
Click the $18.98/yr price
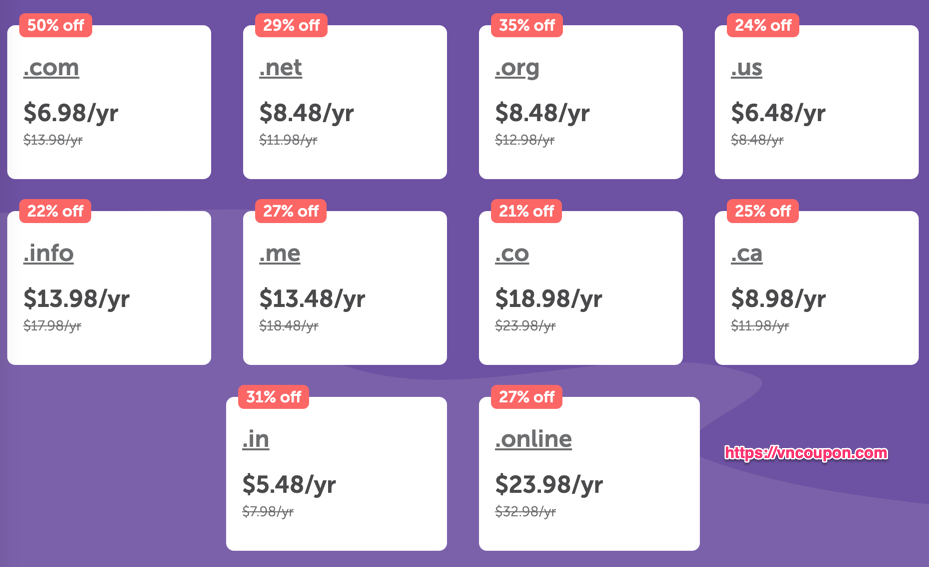[549, 299]
